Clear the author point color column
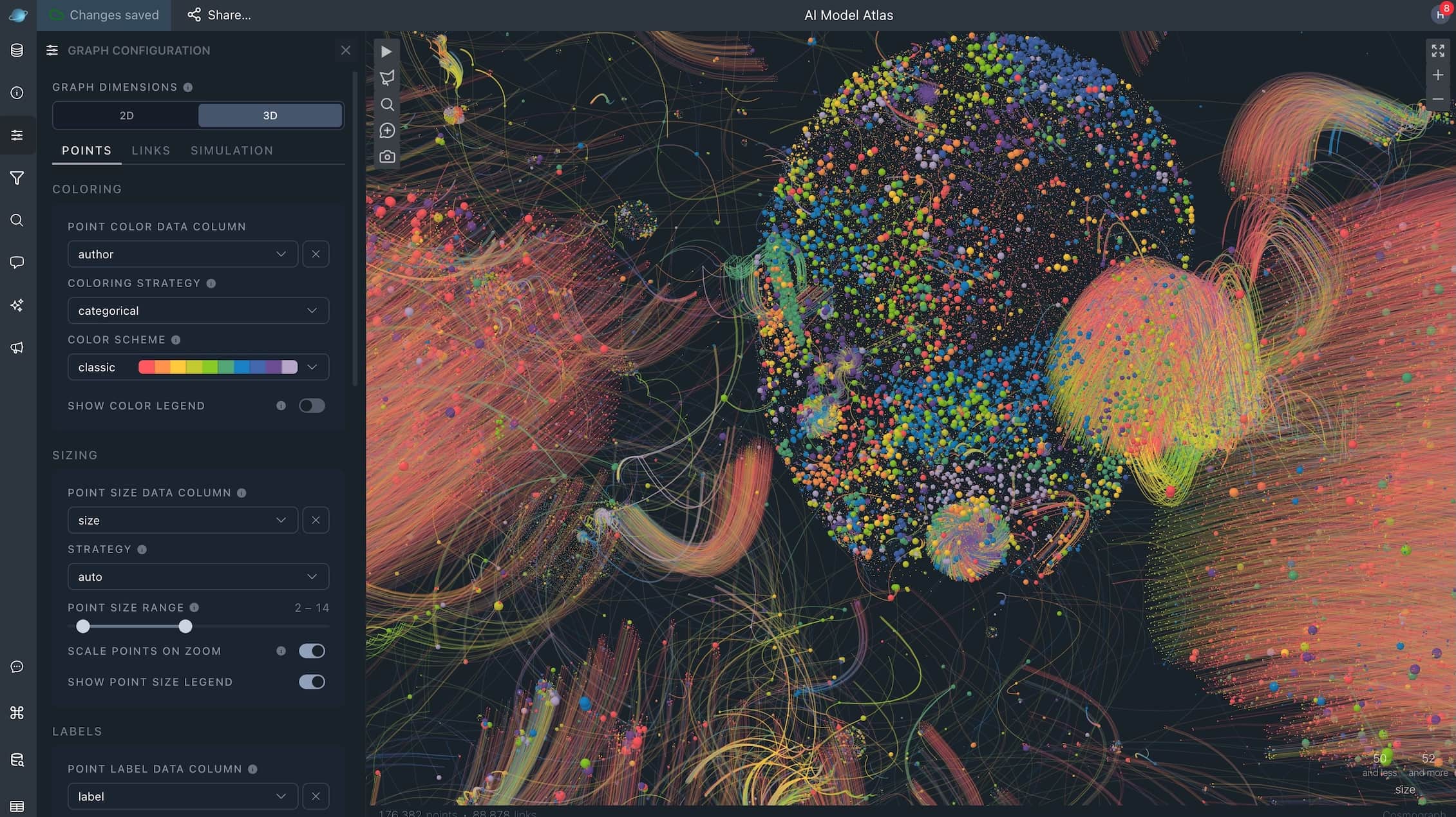The image size is (1456, 817). click(x=316, y=254)
